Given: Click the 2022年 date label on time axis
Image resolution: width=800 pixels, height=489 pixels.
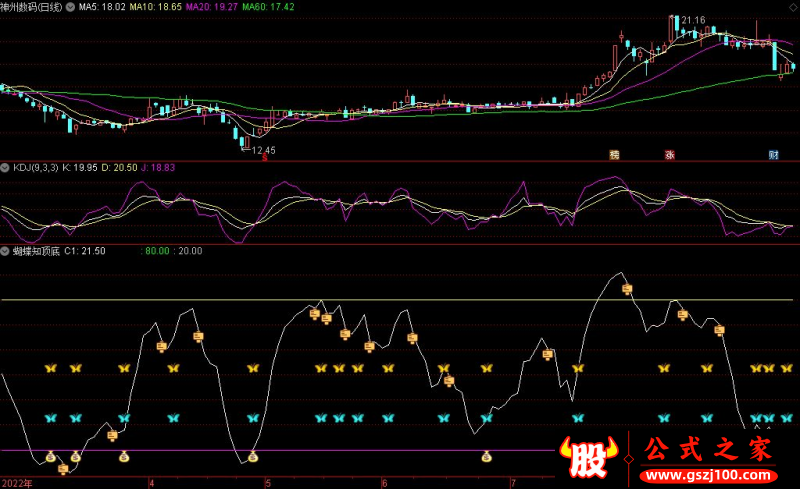Looking at the screenshot, I should coord(16,482).
